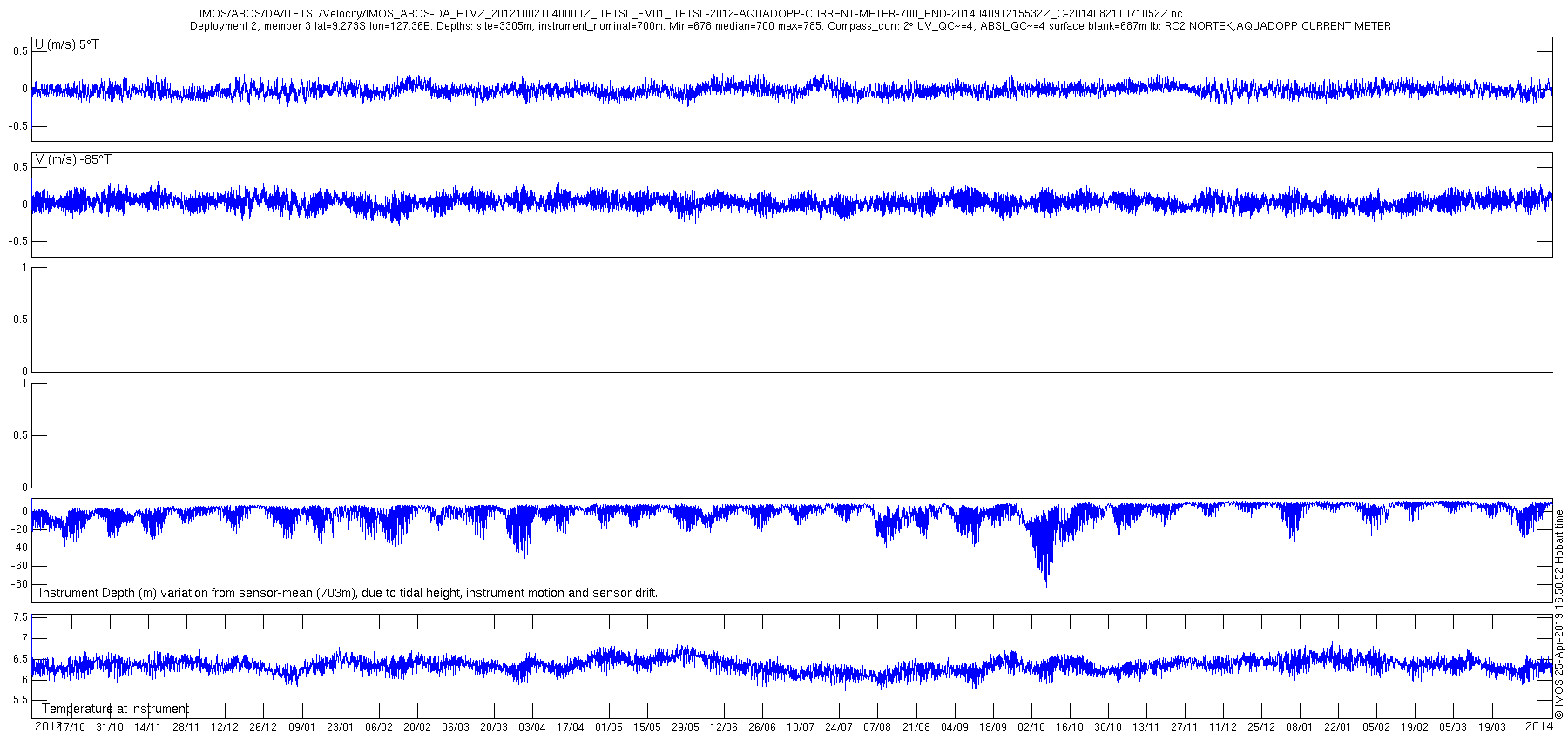The width and height of the screenshot is (1568, 740).
Task: Click the 2014 year label on time axis
Action: 1540,725
